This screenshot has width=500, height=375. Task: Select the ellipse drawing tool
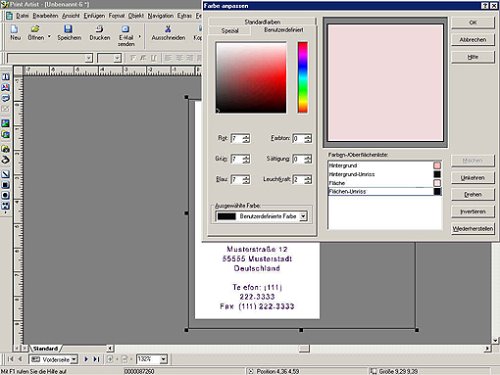(6, 195)
